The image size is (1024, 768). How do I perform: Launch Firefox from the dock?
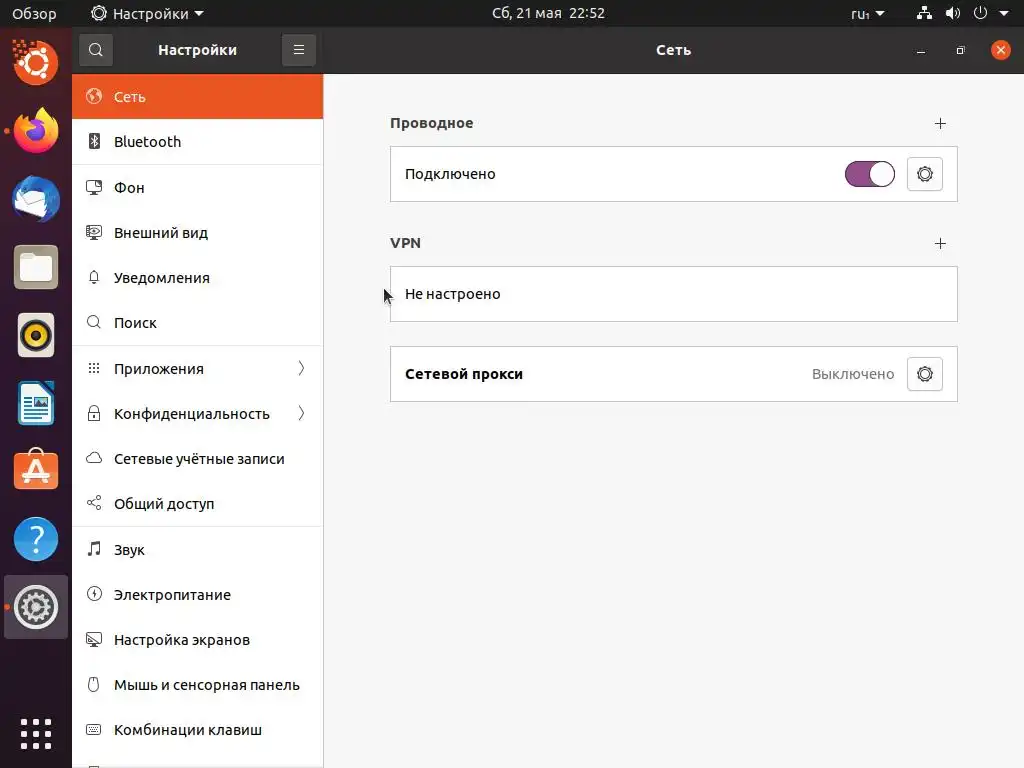click(36, 131)
